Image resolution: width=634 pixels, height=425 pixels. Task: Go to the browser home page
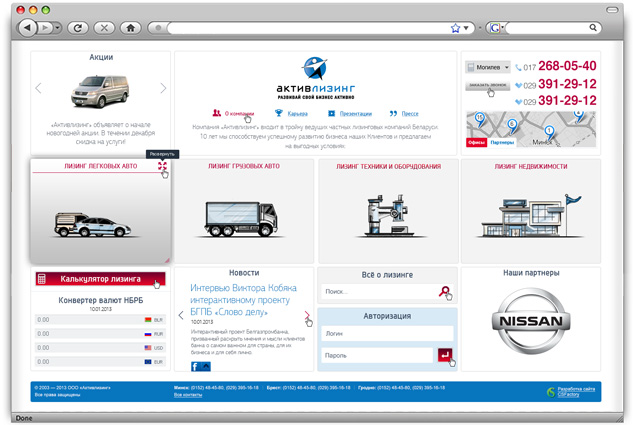tap(130, 28)
